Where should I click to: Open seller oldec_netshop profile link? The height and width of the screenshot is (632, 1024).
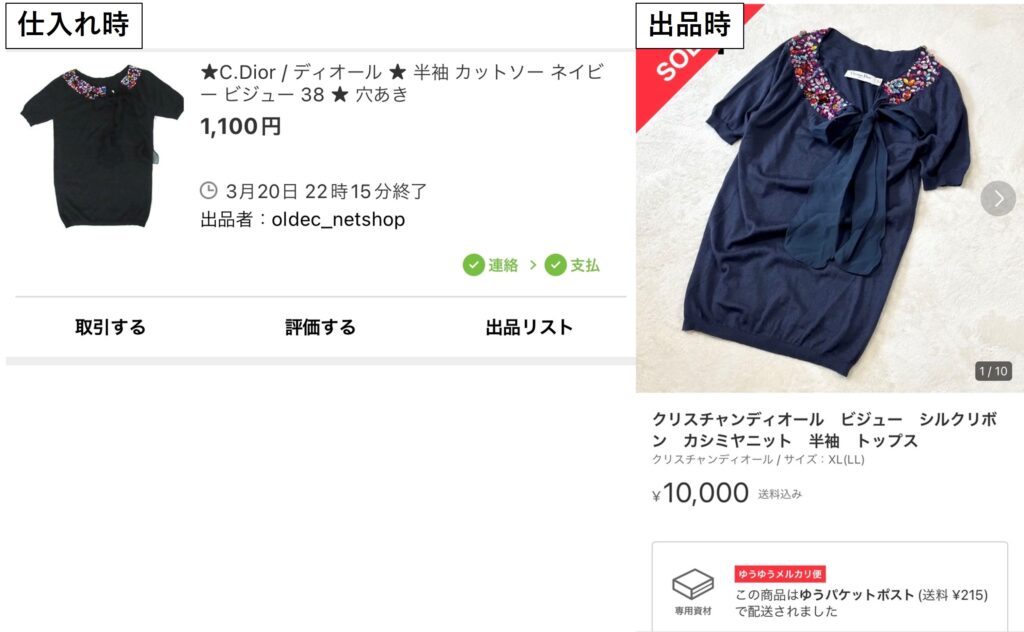tap(338, 219)
